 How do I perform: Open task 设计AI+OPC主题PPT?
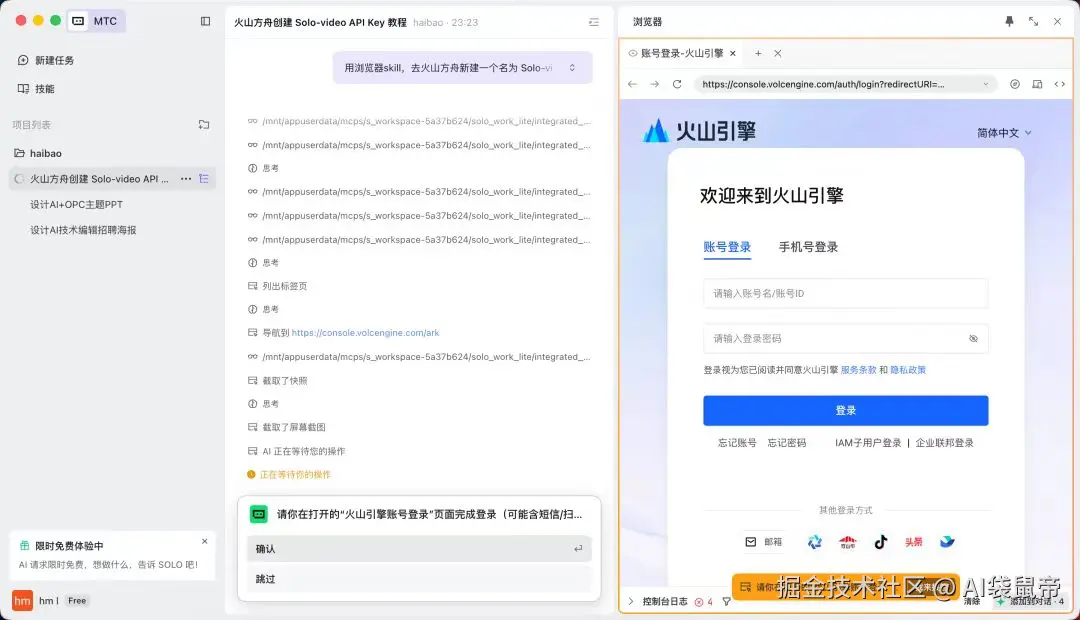click(x=76, y=205)
